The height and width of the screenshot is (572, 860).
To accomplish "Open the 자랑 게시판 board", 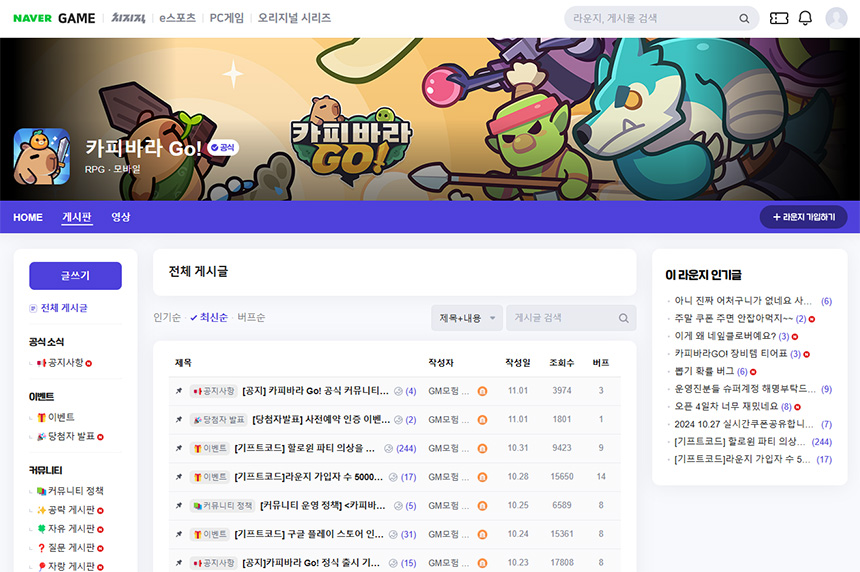I will point(70,567).
